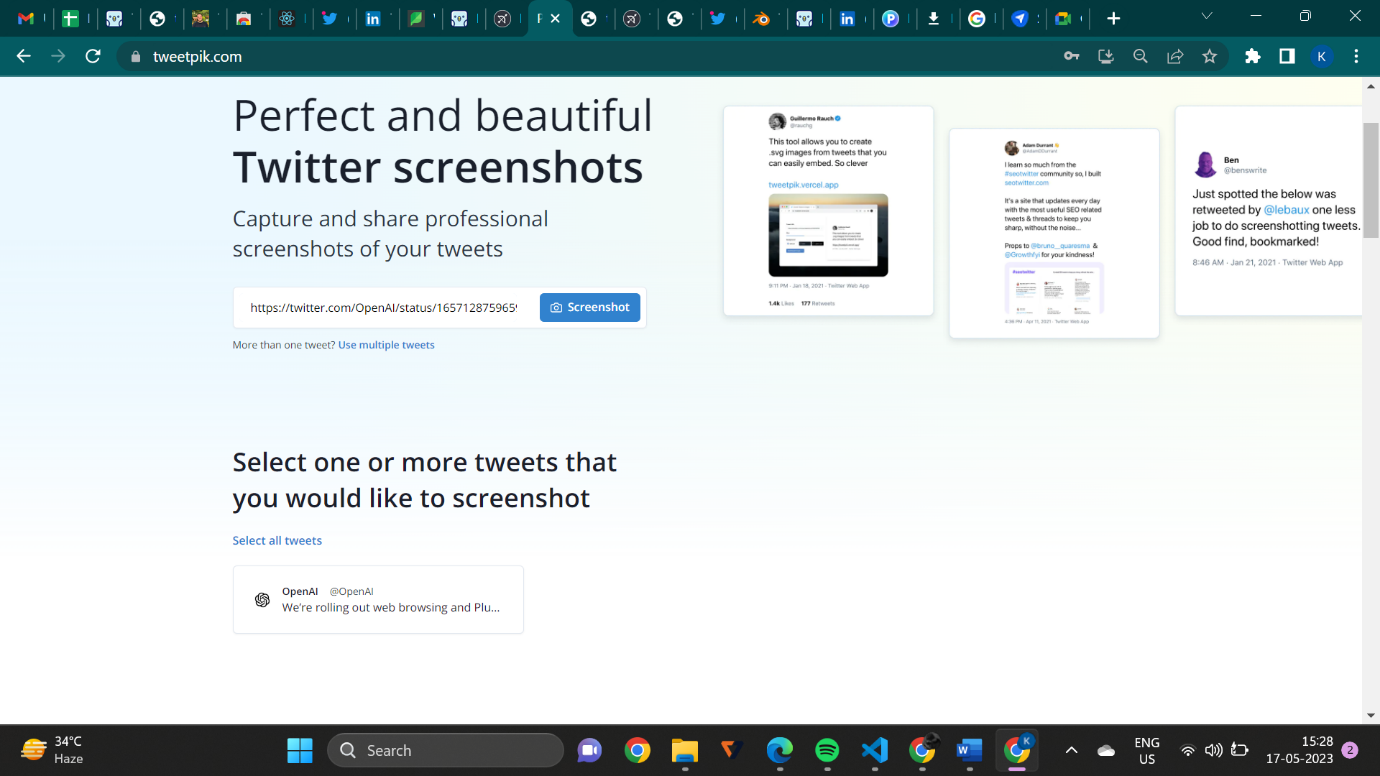The image size is (1380, 776).
Task: Switch to the Telegram browser tab
Action: tap(1020, 18)
